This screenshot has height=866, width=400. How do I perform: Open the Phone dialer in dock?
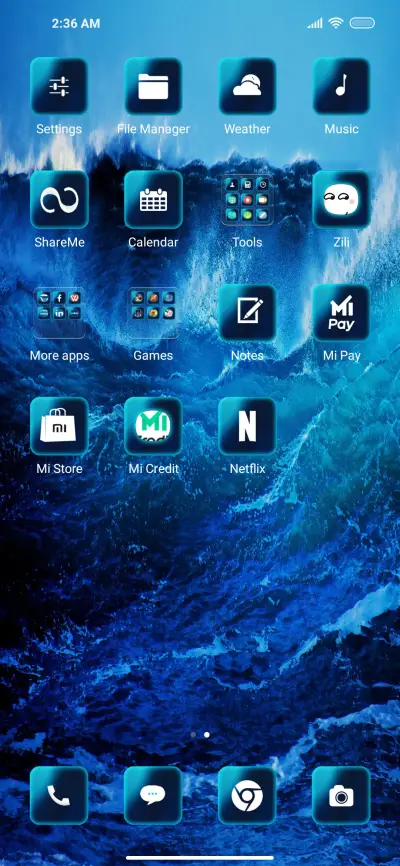[x=59, y=795]
